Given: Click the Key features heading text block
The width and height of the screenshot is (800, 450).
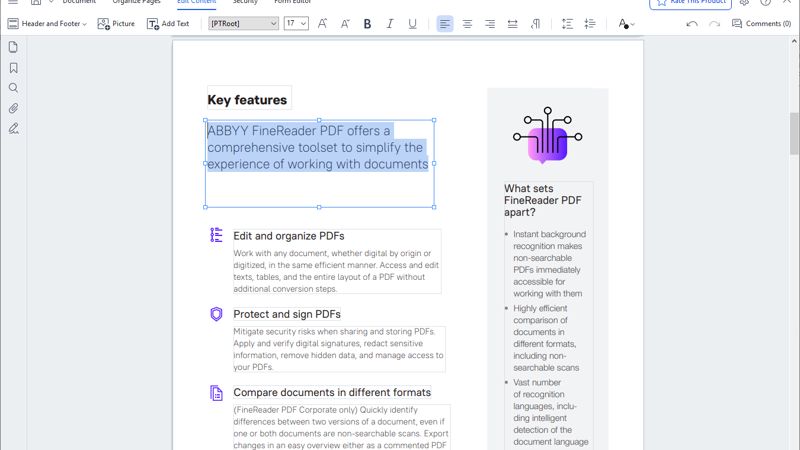Looking at the screenshot, I should click(247, 99).
